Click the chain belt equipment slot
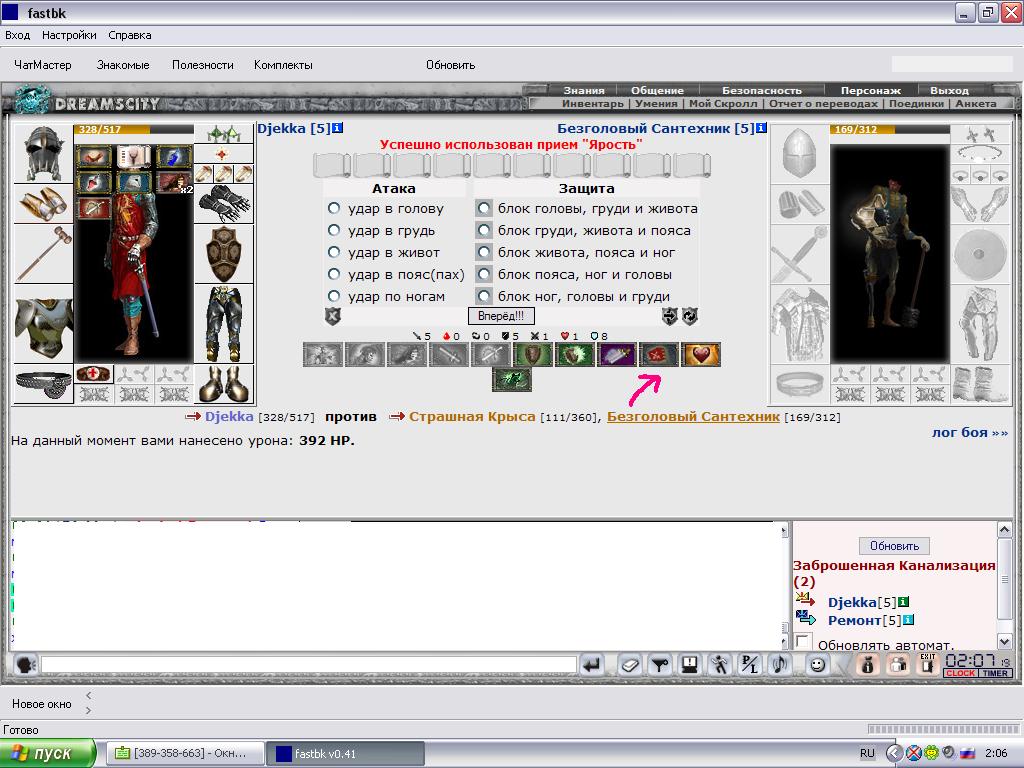 coord(43,384)
